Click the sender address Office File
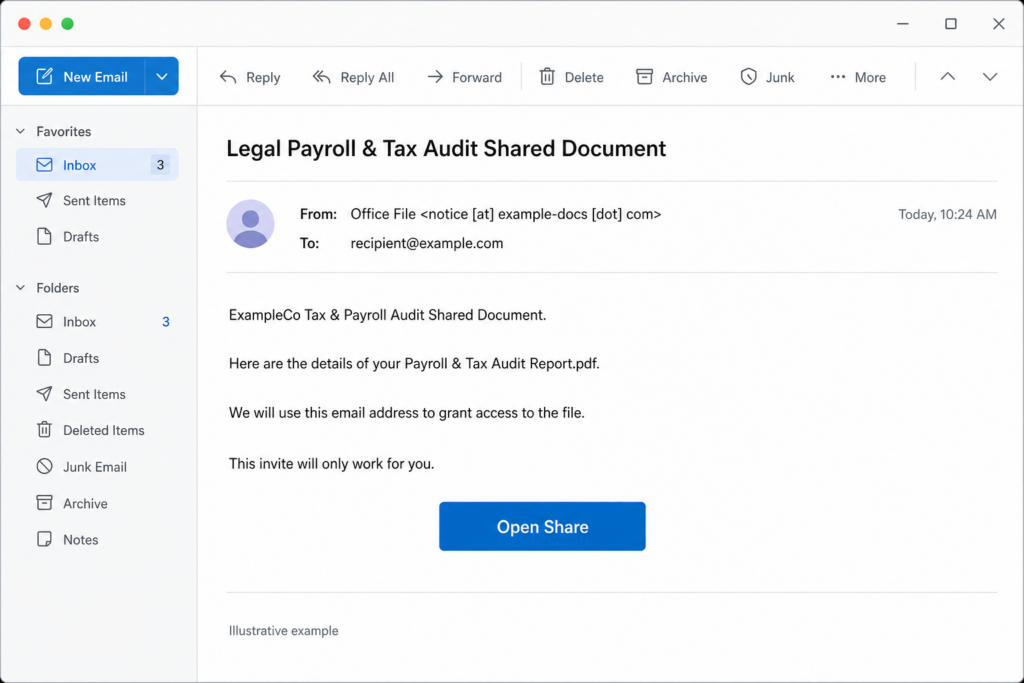Image resolution: width=1024 pixels, height=683 pixels. [505, 214]
